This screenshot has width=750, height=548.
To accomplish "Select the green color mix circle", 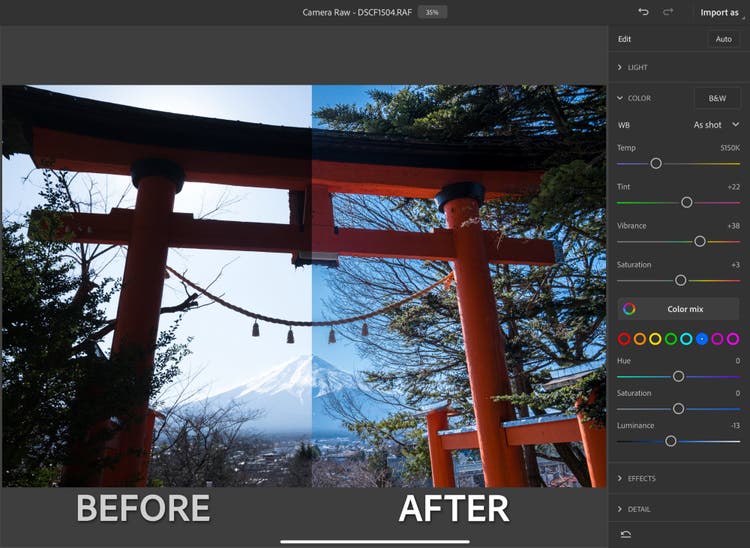I will tap(671, 339).
